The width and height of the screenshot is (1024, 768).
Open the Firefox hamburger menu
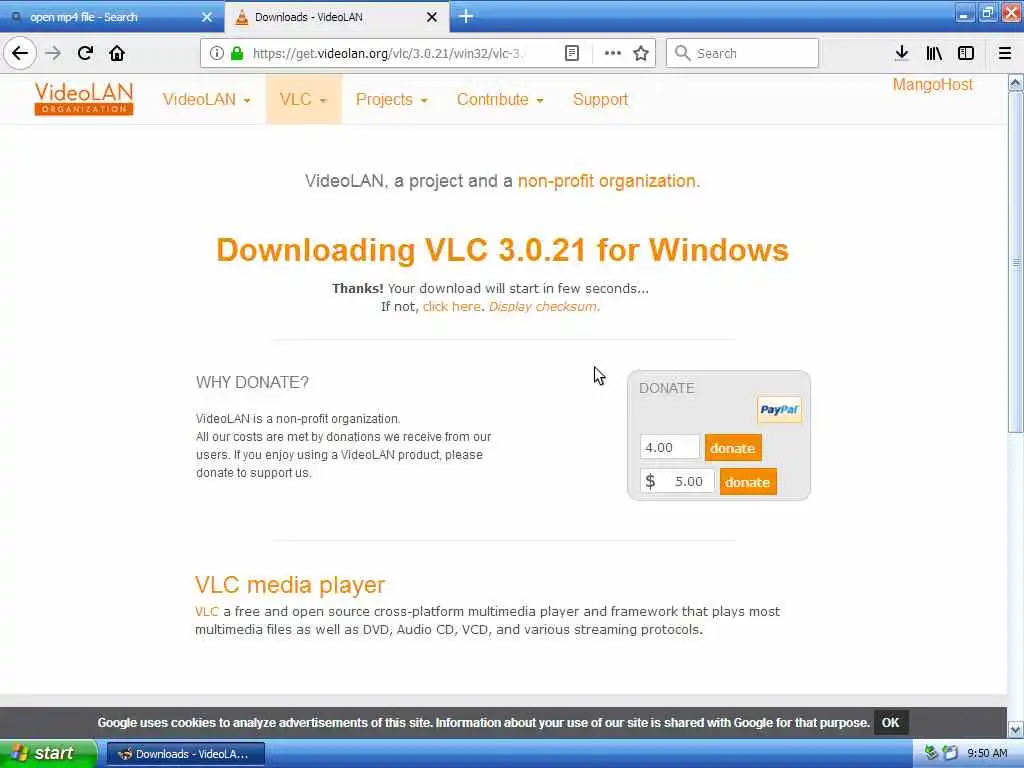tap(1004, 53)
